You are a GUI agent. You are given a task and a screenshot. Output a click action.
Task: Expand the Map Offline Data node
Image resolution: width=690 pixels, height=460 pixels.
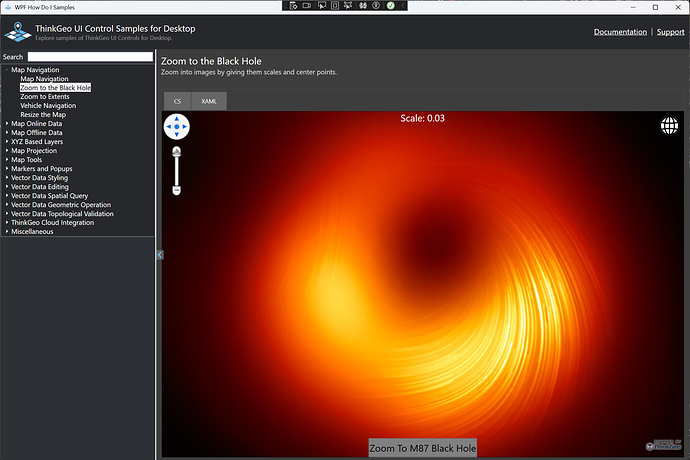(x=7, y=132)
